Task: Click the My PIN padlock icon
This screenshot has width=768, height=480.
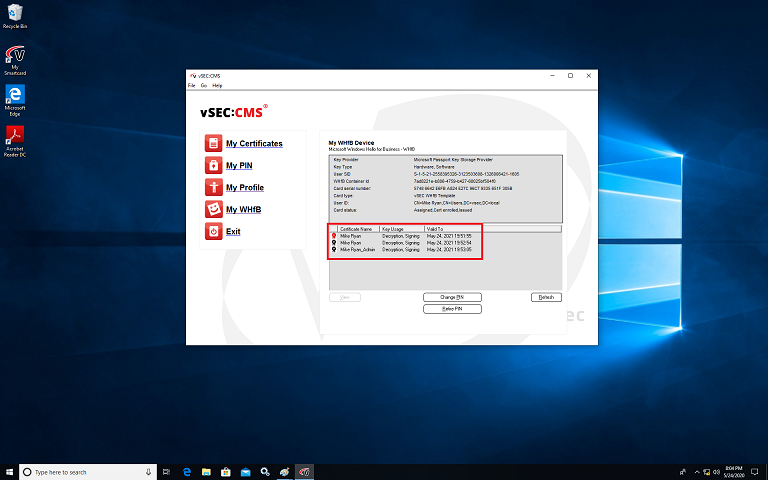Action: pos(213,165)
